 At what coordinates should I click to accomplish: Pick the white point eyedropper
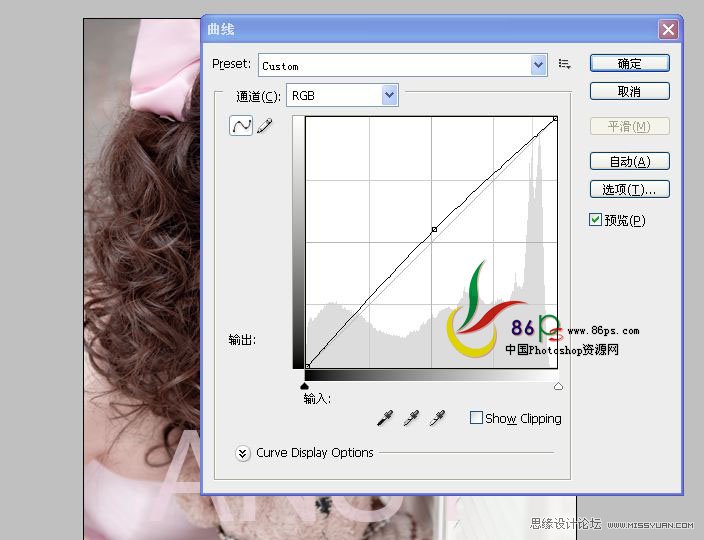[x=437, y=418]
